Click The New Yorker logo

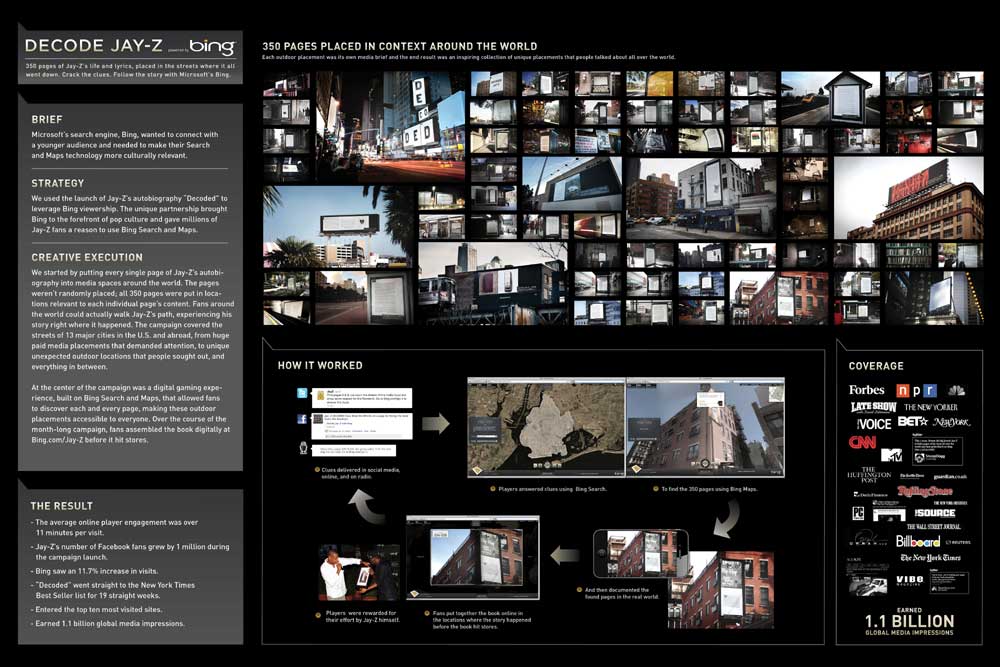pos(930,407)
